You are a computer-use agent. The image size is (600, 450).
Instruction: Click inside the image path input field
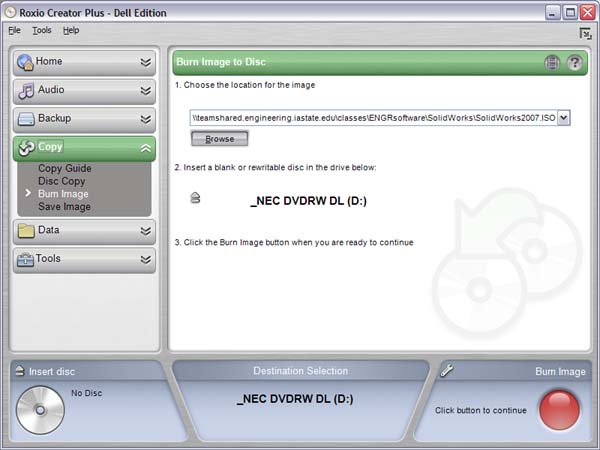(x=373, y=118)
